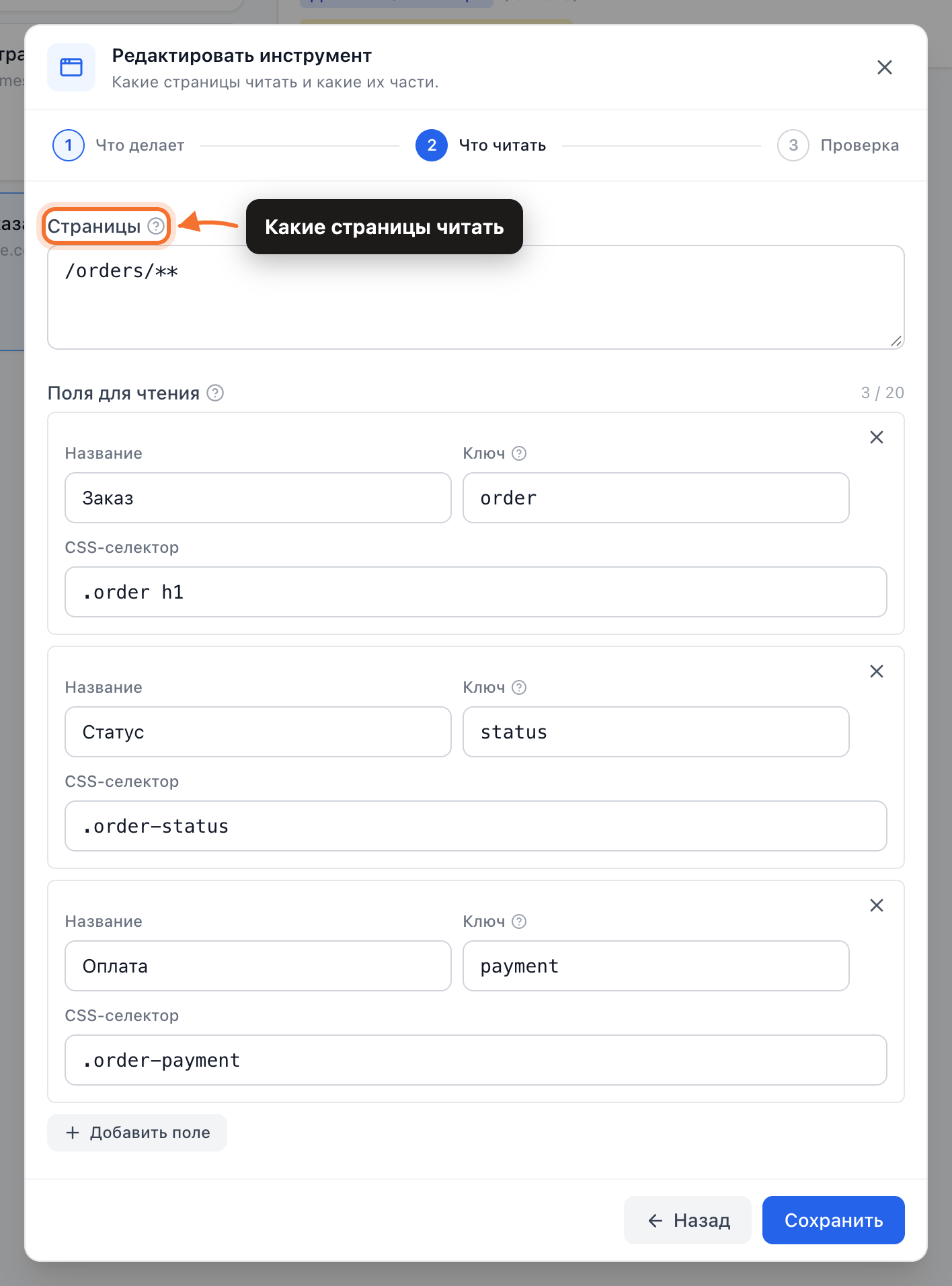Edit the CSS selector .order-status
The height and width of the screenshot is (1286, 952).
click(x=476, y=826)
